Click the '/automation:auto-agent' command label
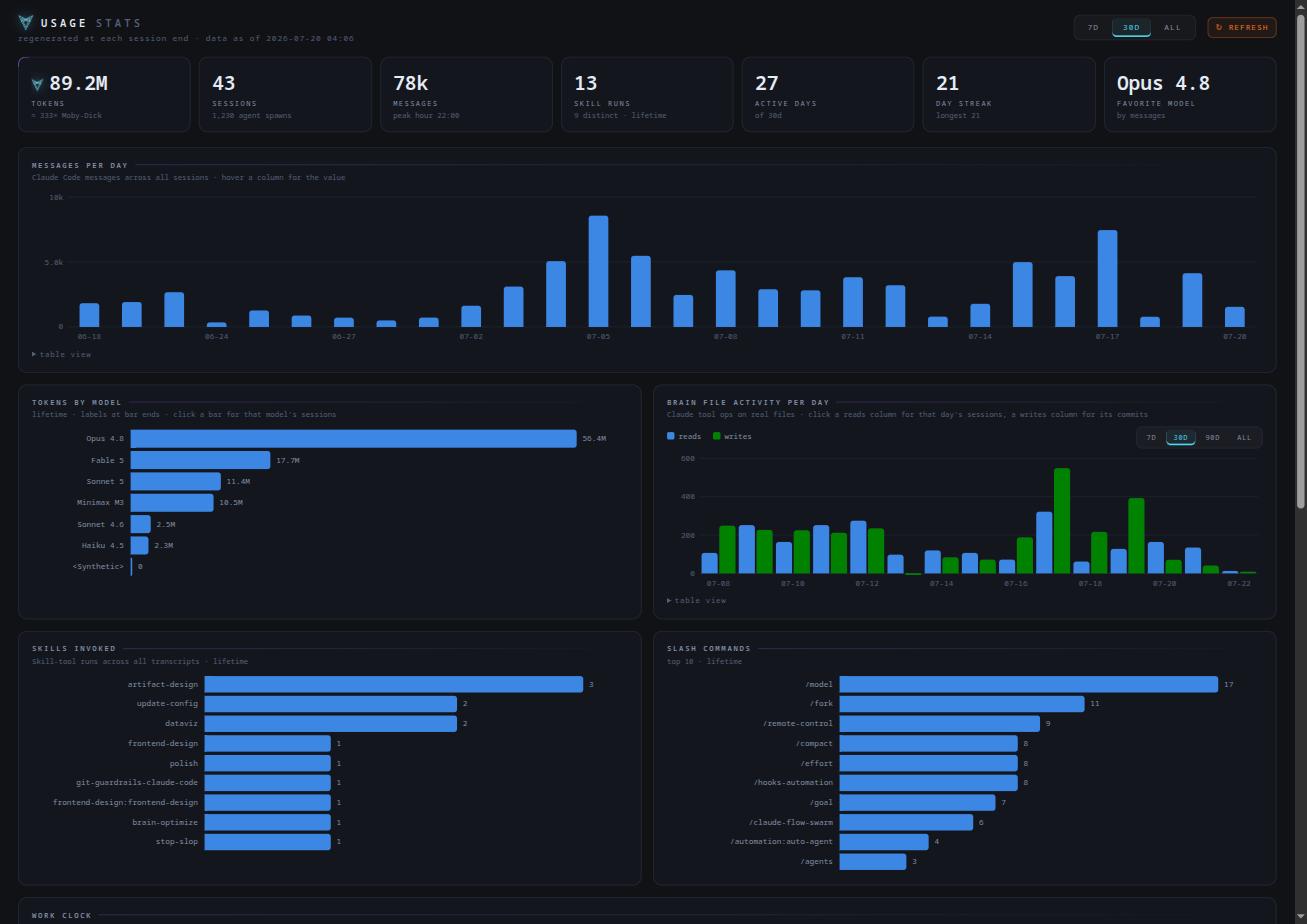 pyautogui.click(x=781, y=841)
